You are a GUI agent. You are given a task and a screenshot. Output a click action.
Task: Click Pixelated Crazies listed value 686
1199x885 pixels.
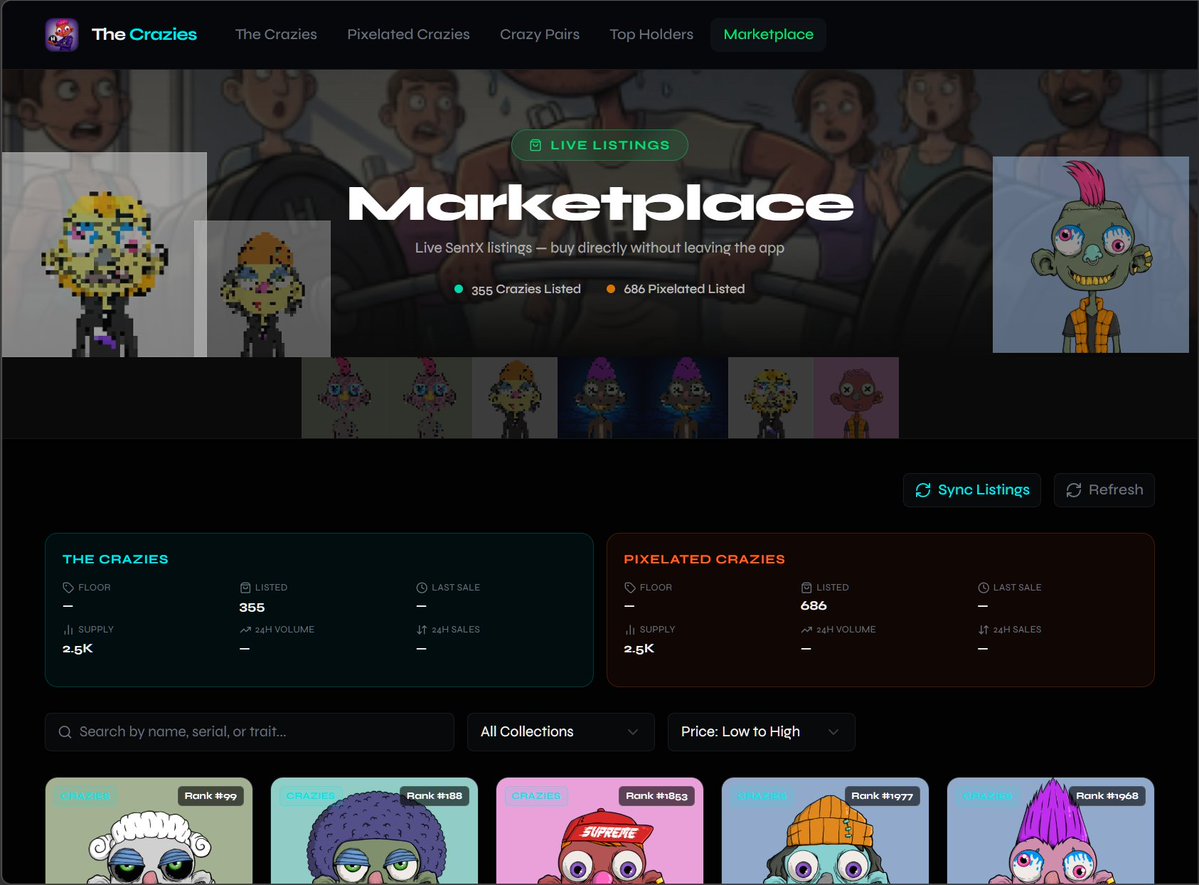coord(814,606)
